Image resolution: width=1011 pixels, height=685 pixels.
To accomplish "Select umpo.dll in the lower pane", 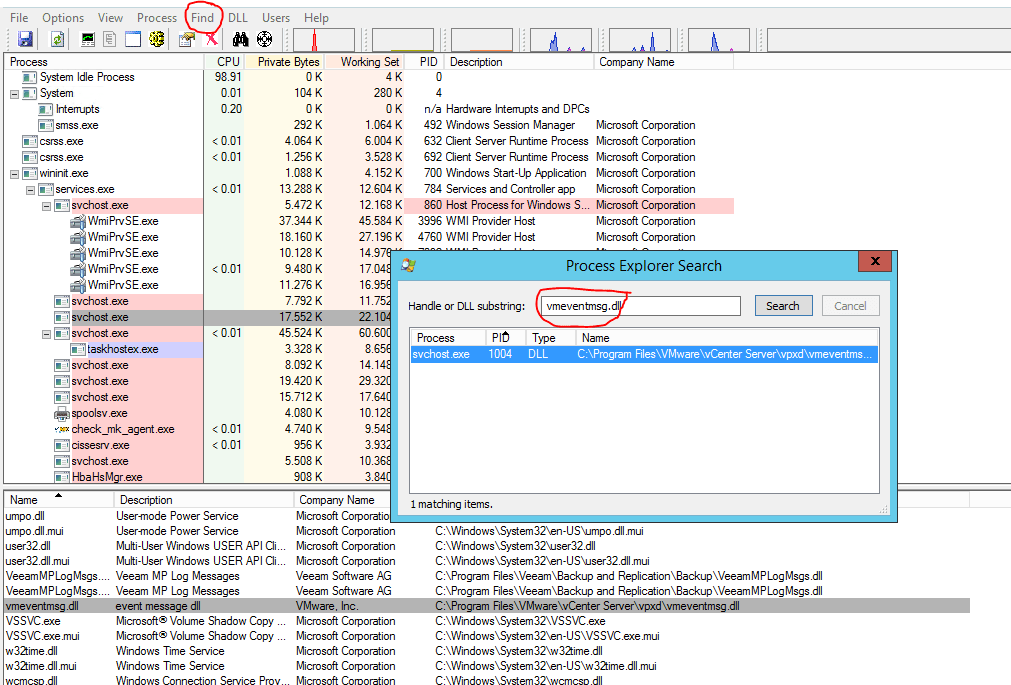I will tap(25, 516).
